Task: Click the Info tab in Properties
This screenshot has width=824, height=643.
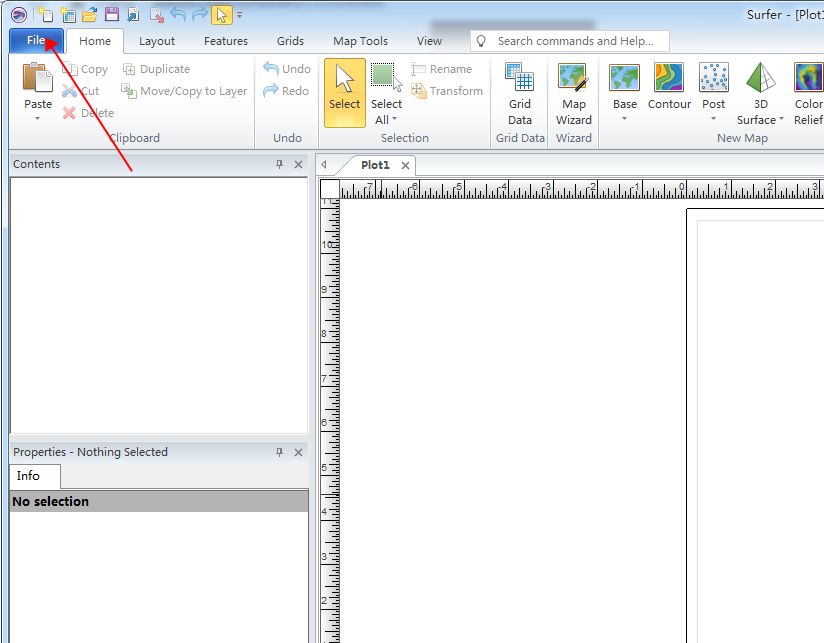Action: 28,476
